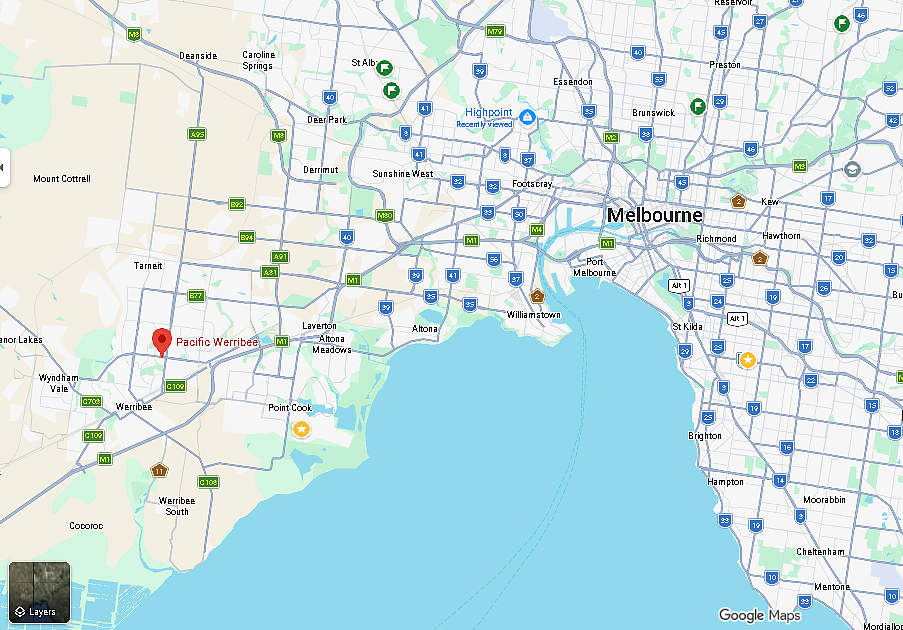Screen dimensions: 903x630
Task: Click the Richmond suburb label
Action: (716, 238)
